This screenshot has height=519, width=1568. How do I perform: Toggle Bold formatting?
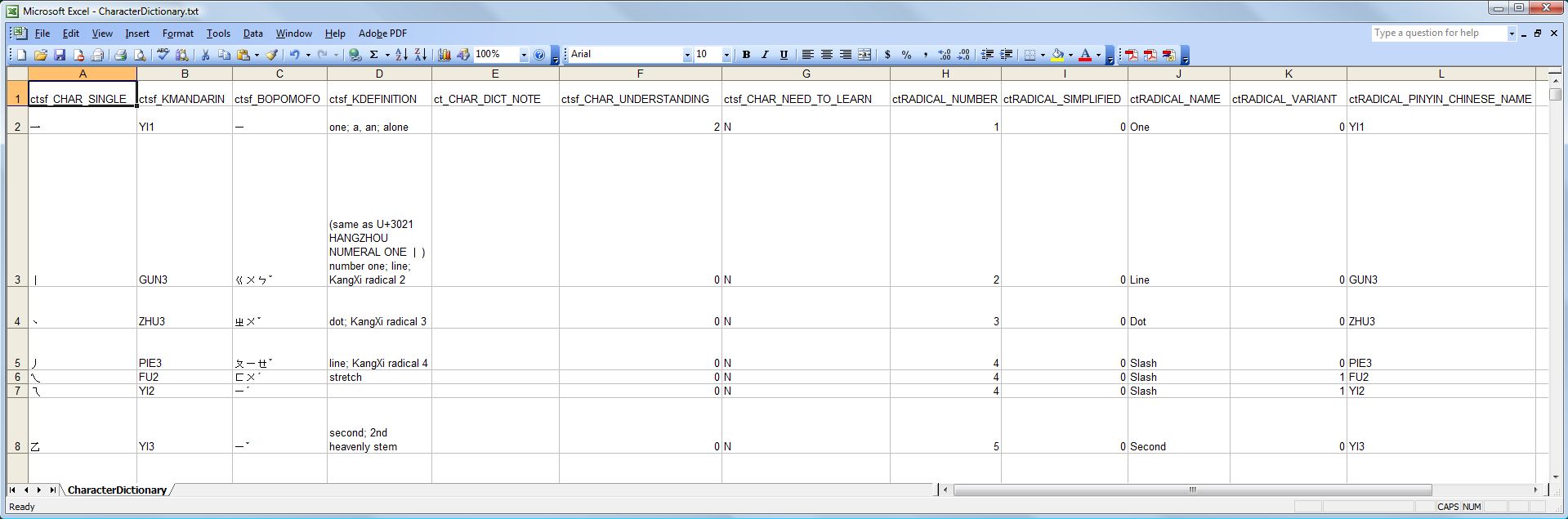[746, 55]
